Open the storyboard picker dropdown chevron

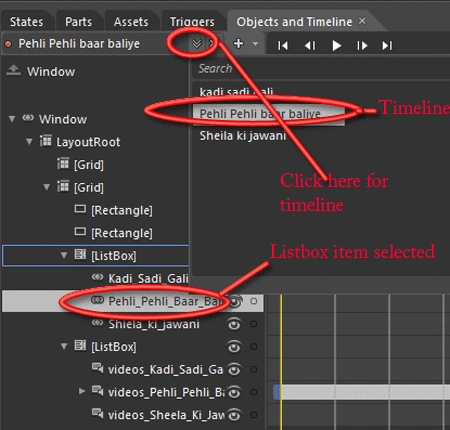pyautogui.click(x=197, y=44)
